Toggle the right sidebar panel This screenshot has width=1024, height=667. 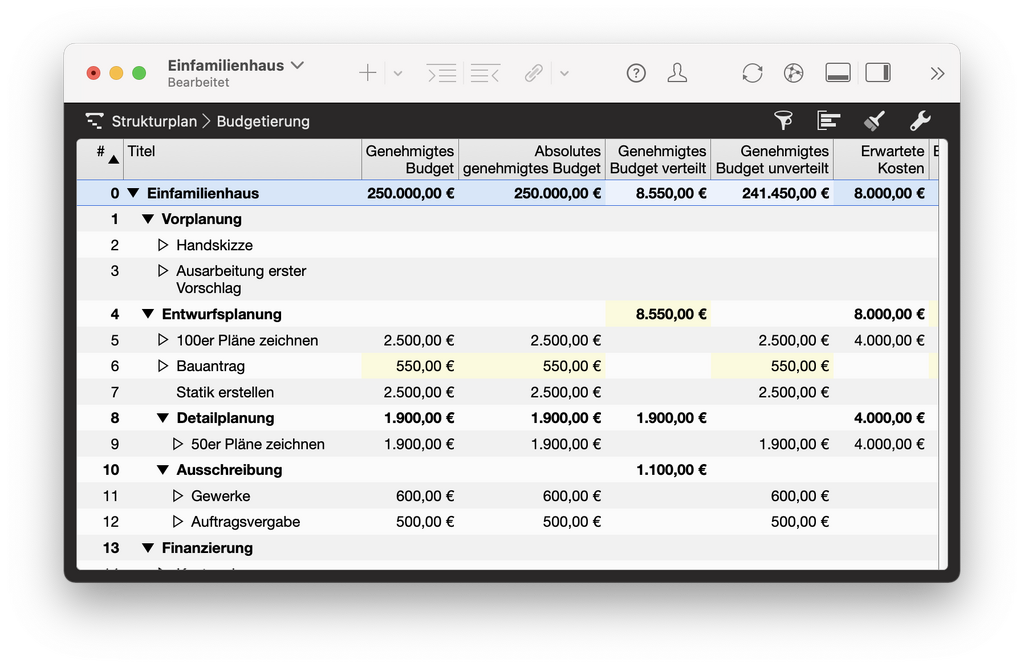[x=878, y=73]
